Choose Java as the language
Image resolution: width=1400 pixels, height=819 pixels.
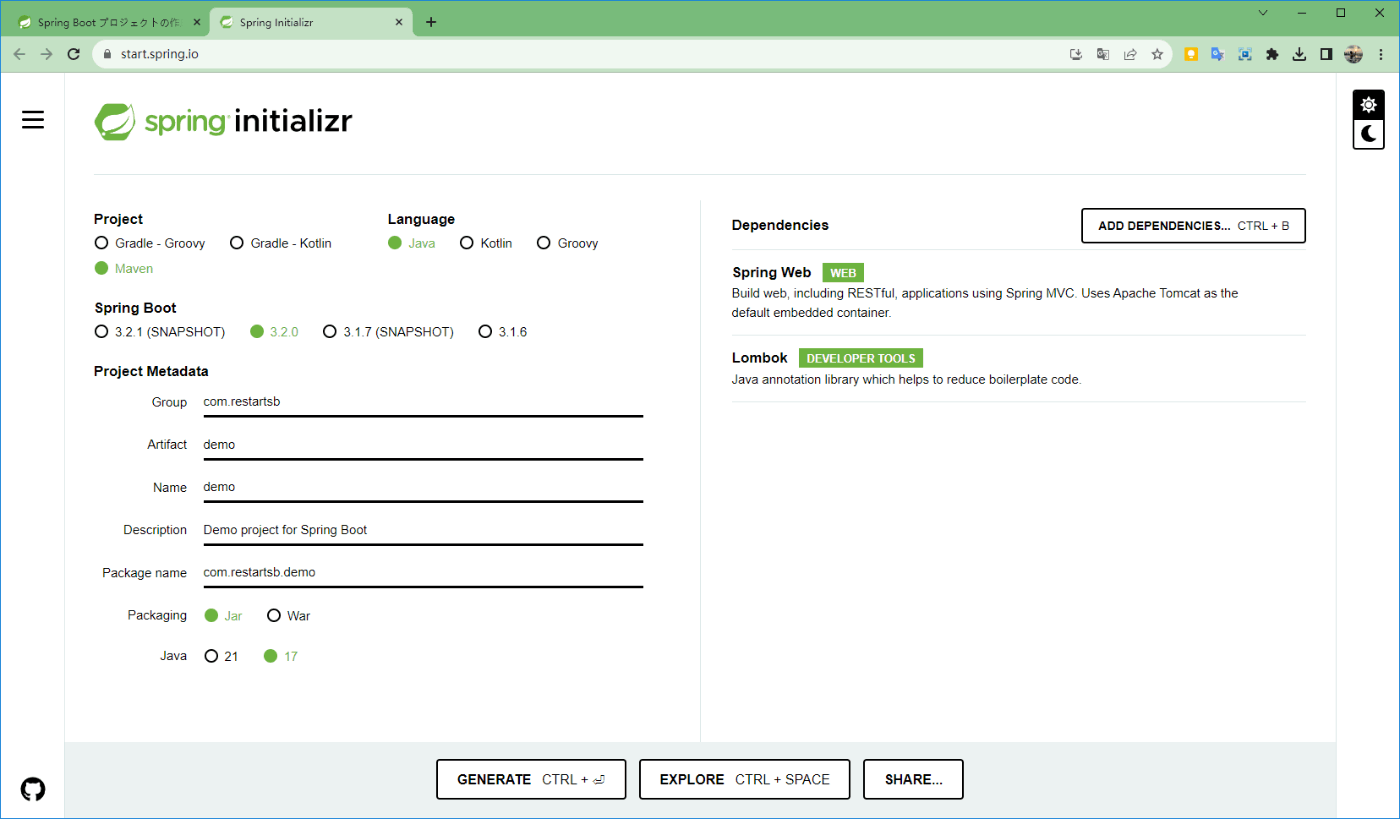pos(412,243)
